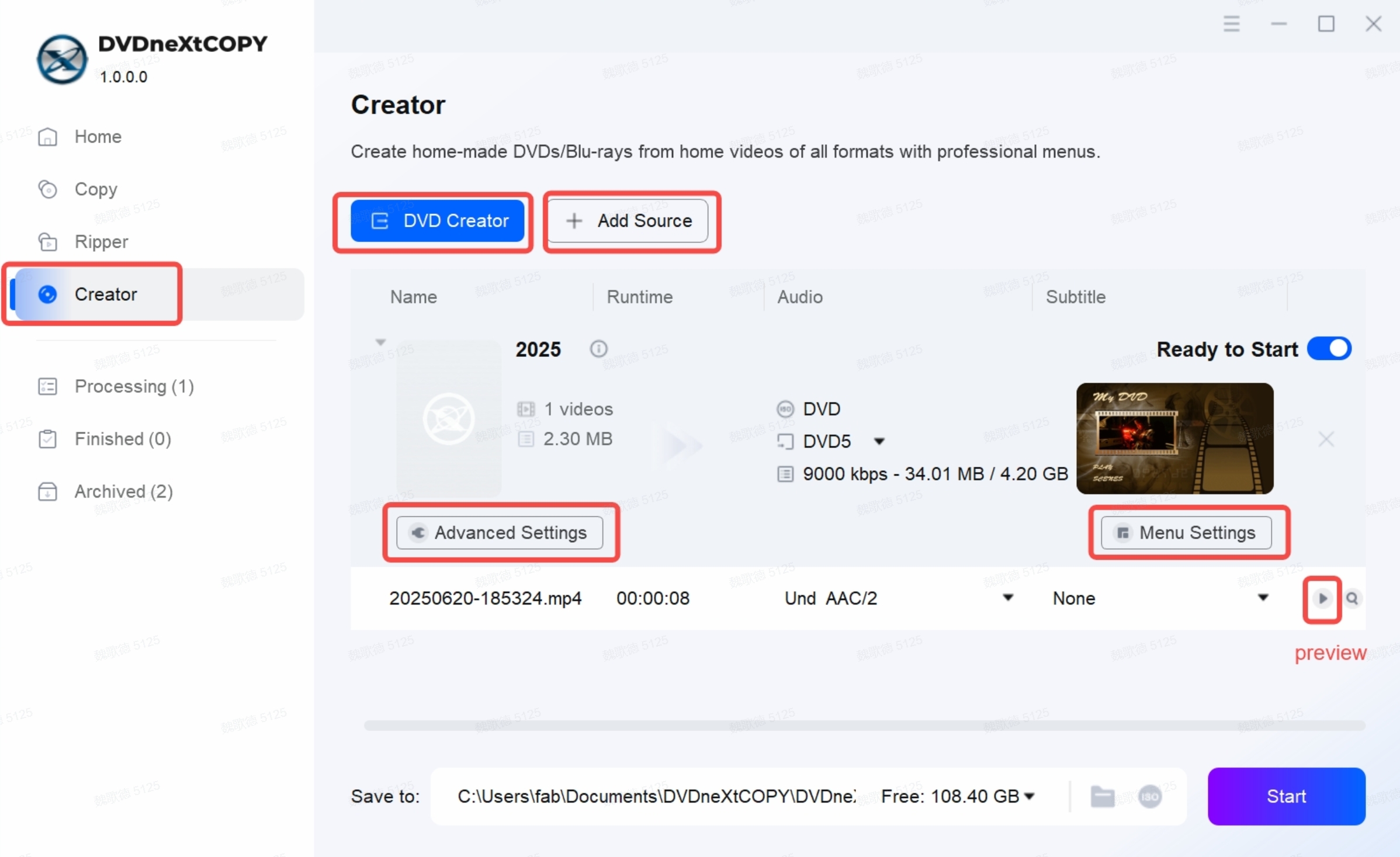Show info for the 2025 title
The height and width of the screenshot is (857, 1400).
coord(598,349)
